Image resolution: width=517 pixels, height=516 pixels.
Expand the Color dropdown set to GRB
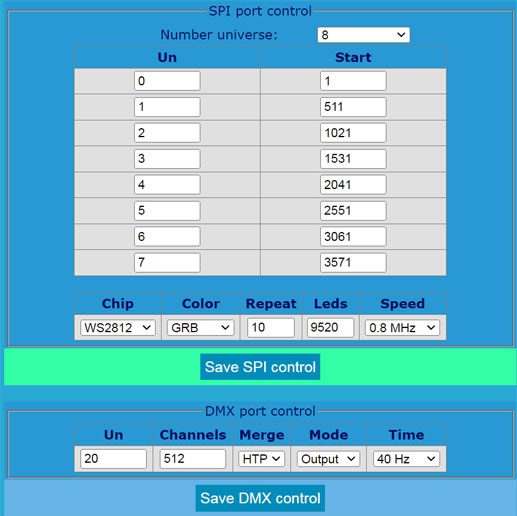coord(200,328)
